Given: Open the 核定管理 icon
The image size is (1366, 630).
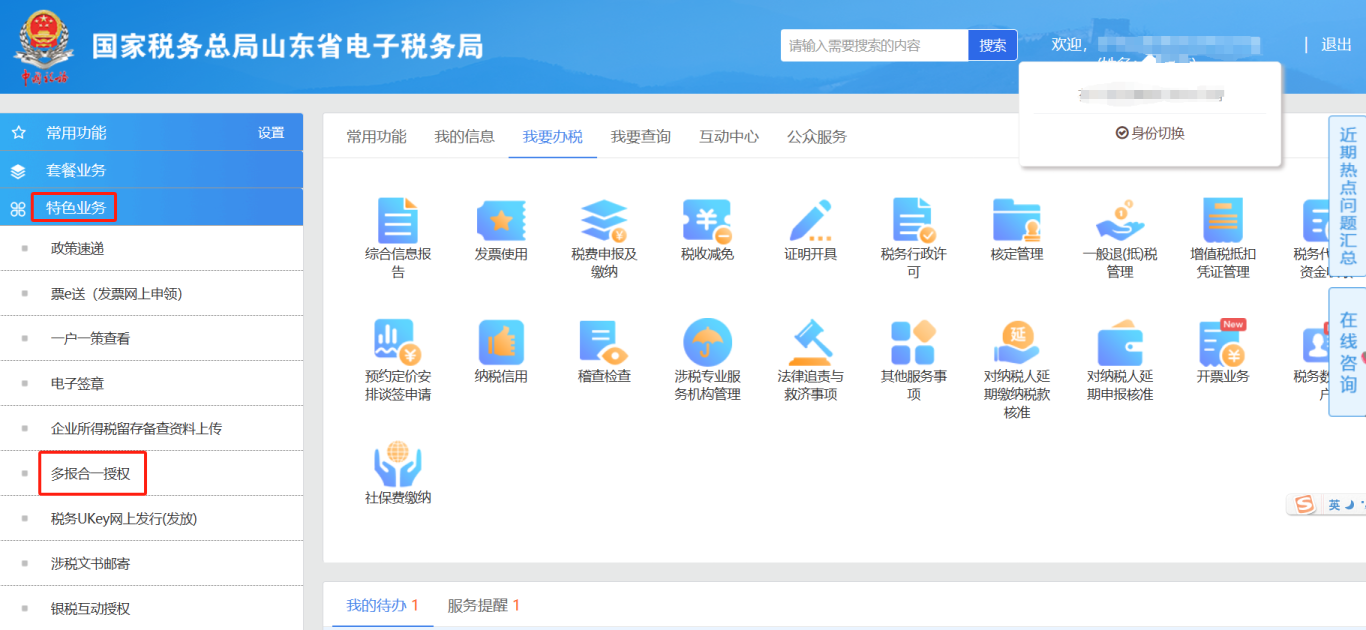Looking at the screenshot, I should pyautogui.click(x=1017, y=220).
